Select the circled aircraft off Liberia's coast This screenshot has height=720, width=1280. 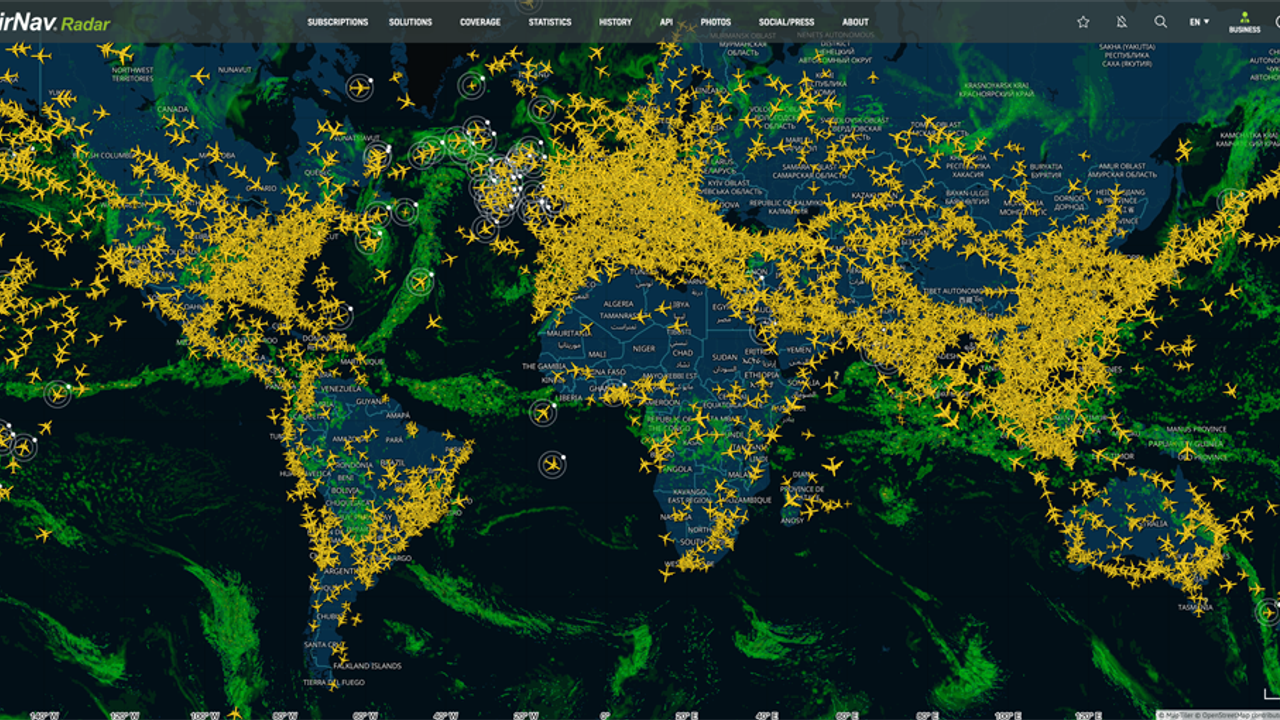[x=543, y=411]
